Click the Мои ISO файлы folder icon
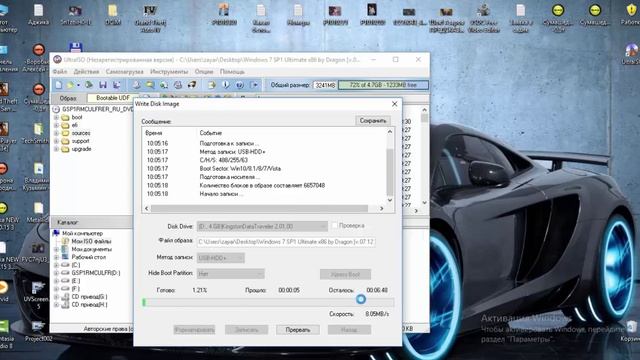640x360 pixels. click(65, 241)
